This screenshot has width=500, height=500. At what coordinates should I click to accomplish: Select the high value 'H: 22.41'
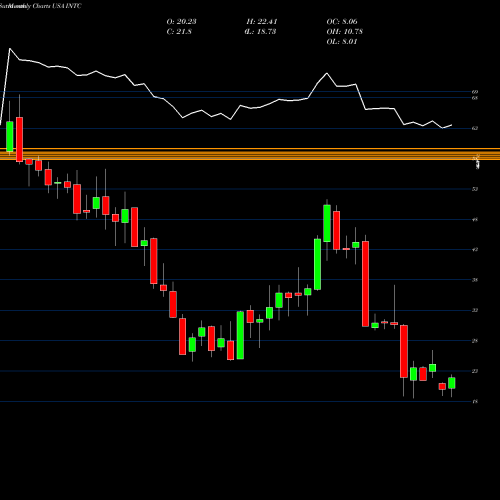click(262, 22)
